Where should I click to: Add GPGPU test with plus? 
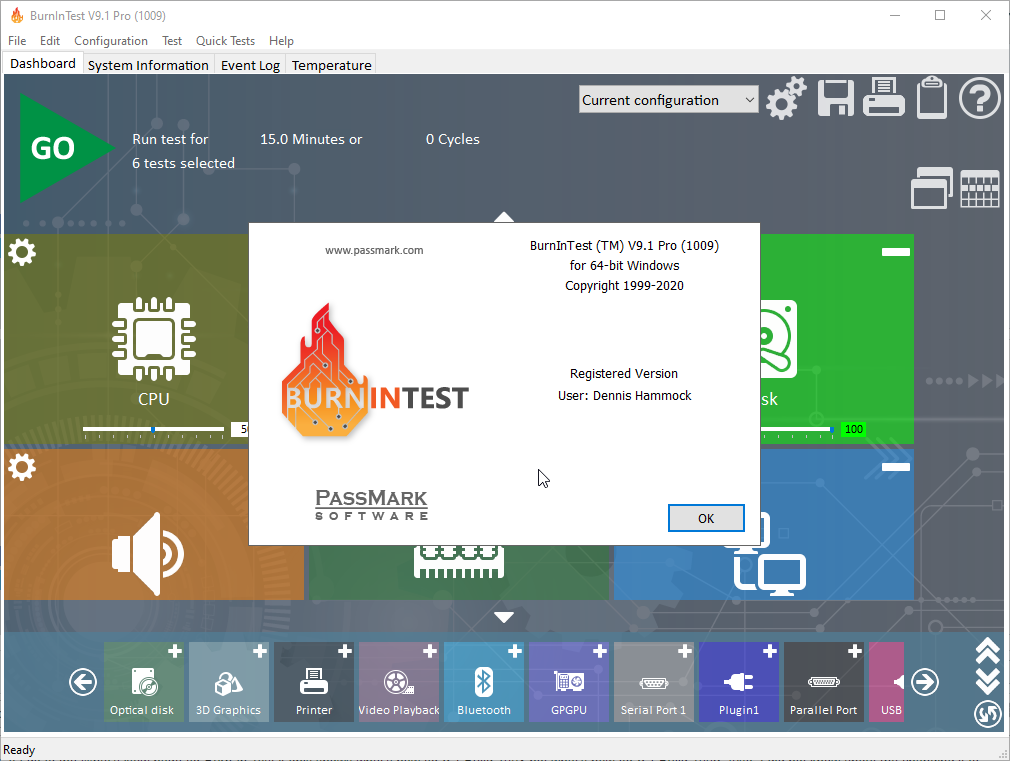pyautogui.click(x=600, y=651)
